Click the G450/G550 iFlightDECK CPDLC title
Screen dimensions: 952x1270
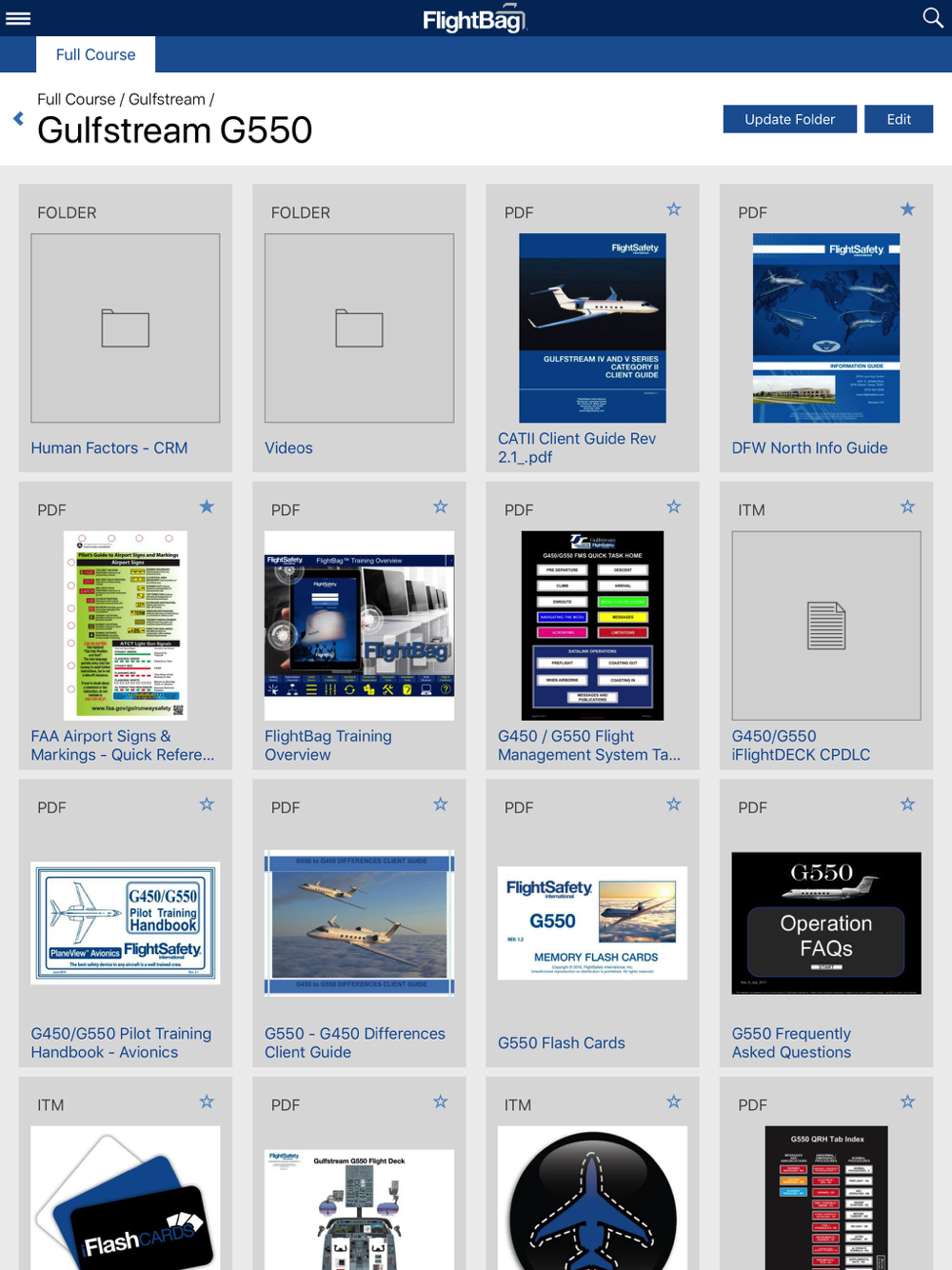[x=801, y=745]
